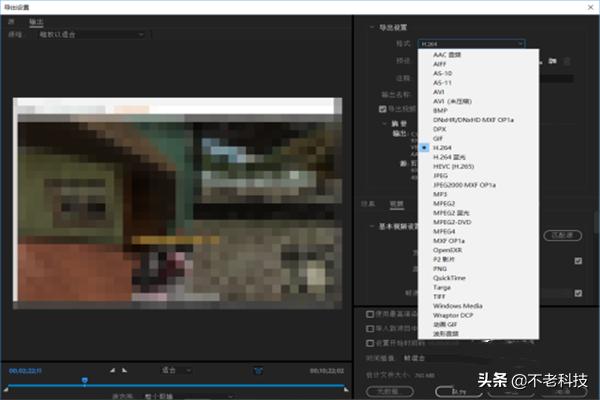Click the aspect ratio correction icon
Image resolution: width=600 pixels, height=400 pixels.
click(258, 371)
